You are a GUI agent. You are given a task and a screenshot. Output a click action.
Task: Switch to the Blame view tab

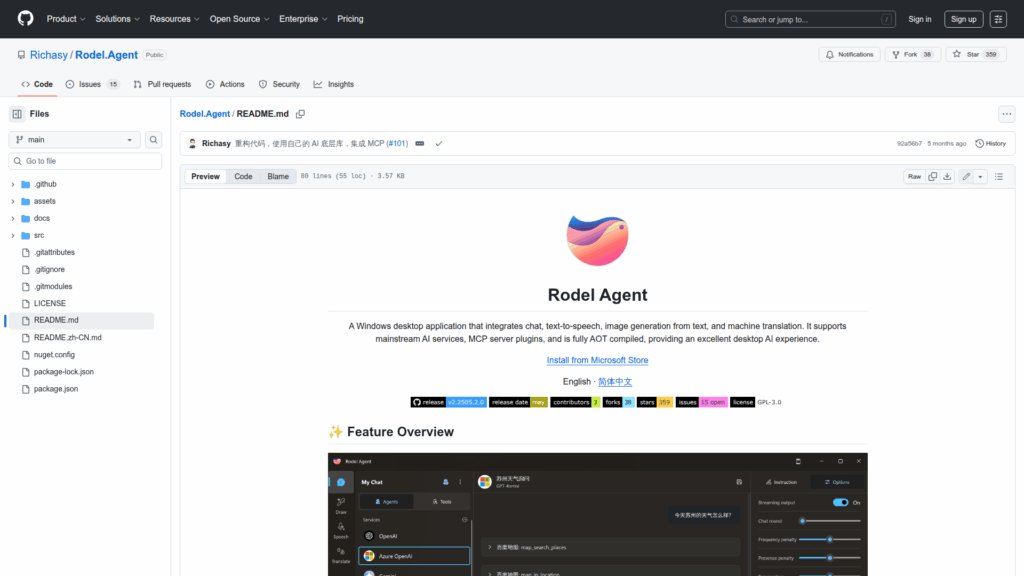click(x=277, y=176)
